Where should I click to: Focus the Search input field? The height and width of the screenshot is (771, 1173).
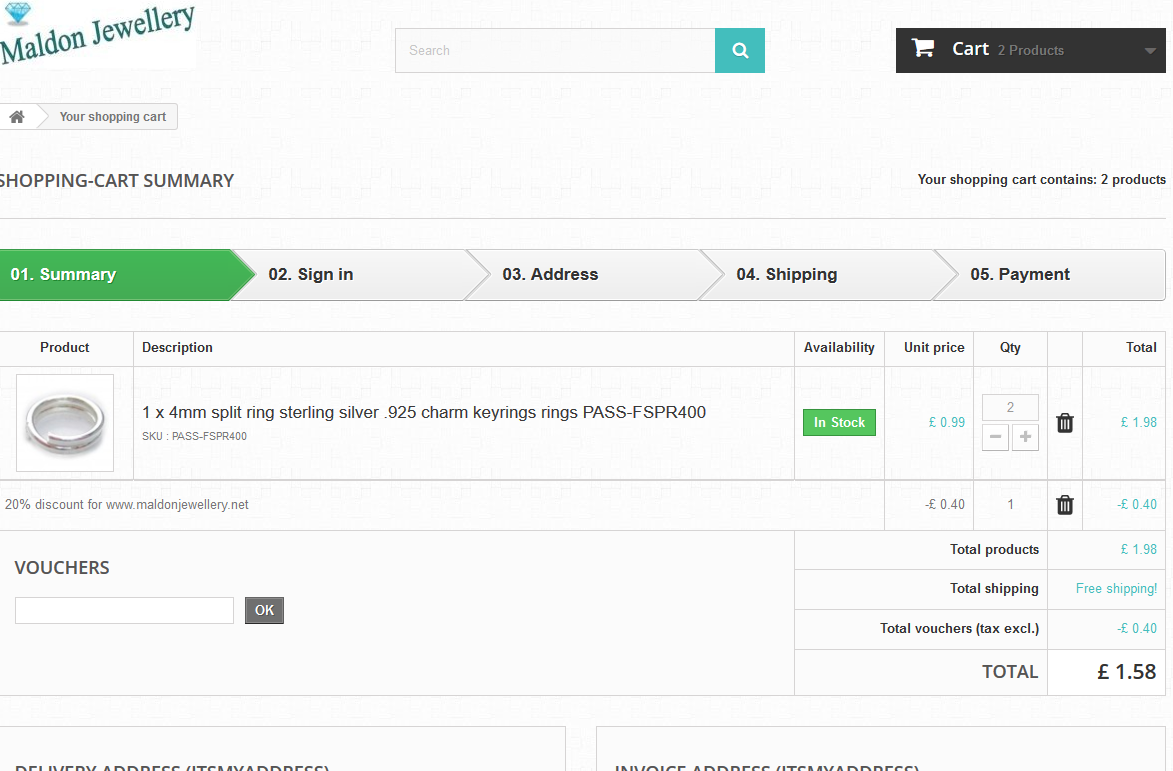click(555, 50)
